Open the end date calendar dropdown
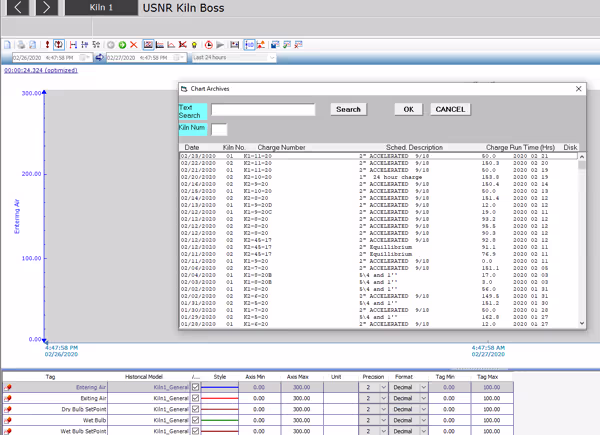Viewport: 600px width, 435px height. (x=179, y=58)
